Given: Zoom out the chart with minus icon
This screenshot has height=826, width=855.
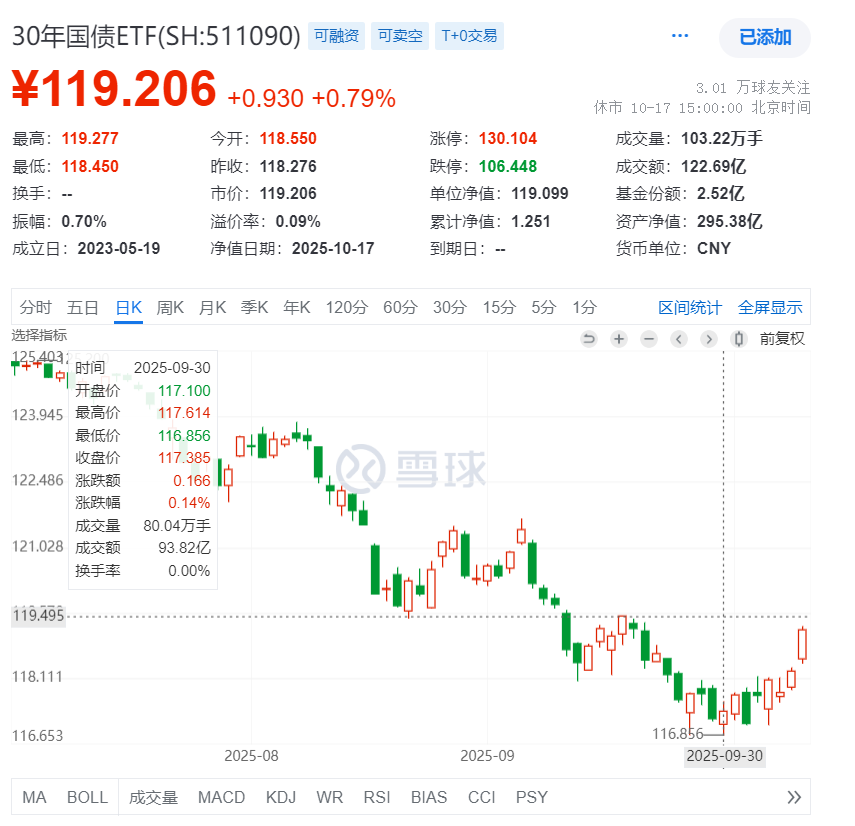Looking at the screenshot, I should (x=648, y=339).
